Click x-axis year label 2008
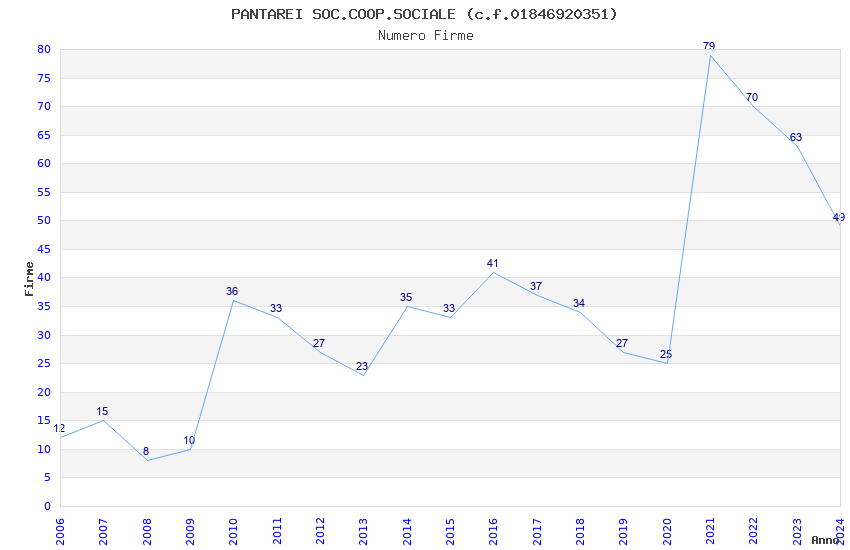Image resolution: width=850 pixels, height=550 pixels. point(146,532)
